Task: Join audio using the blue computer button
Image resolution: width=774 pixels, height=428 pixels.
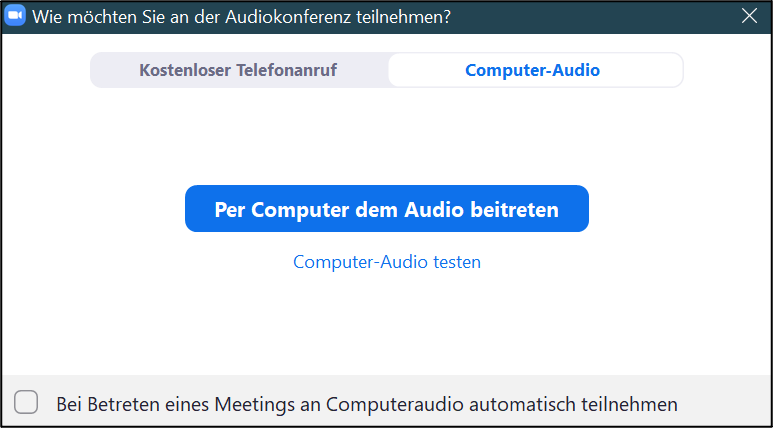Action: (x=386, y=209)
